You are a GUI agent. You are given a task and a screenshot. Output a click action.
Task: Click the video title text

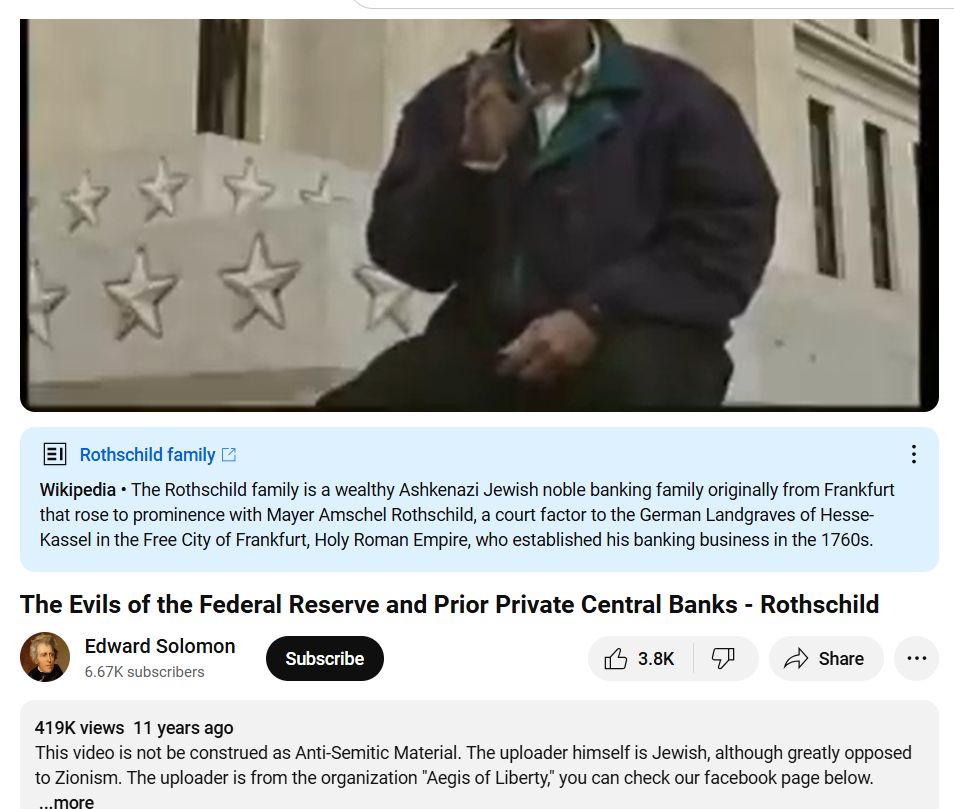(x=450, y=605)
